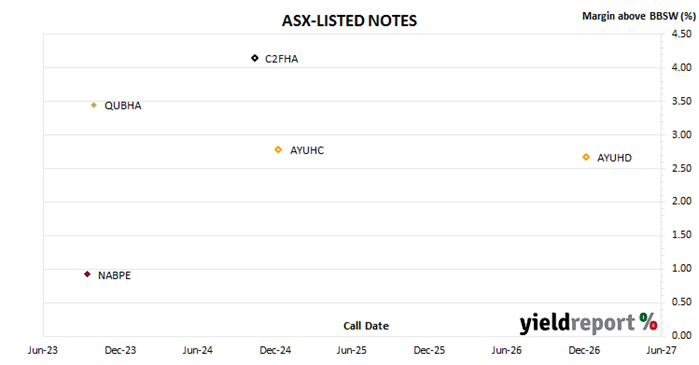Click the AYUHC orange diamond marker
This screenshot has height=365, width=699.
[278, 150]
